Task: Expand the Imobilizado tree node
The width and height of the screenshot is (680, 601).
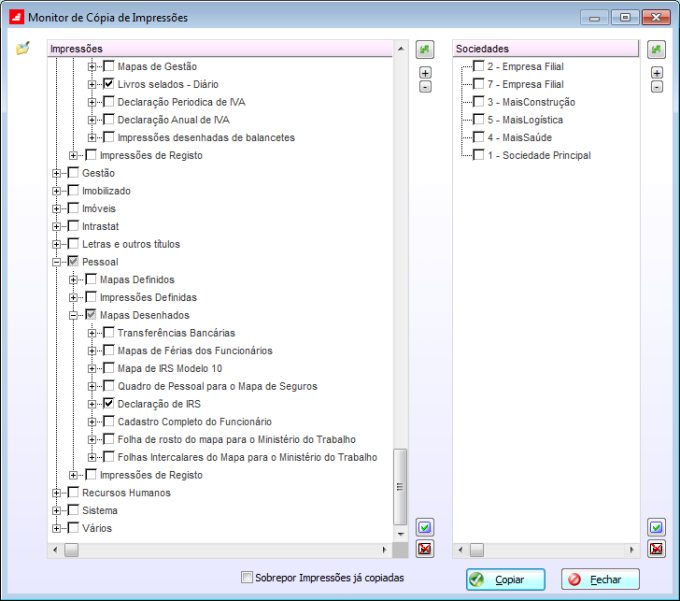Action: [56, 191]
